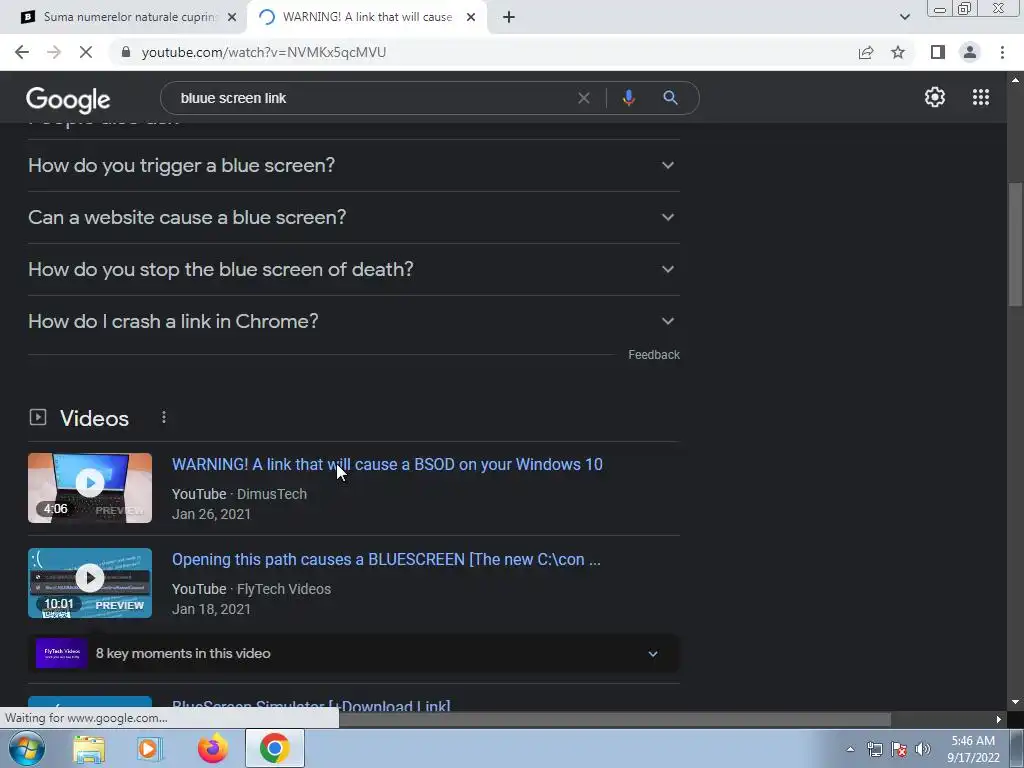Click in the Google search input field
The width and height of the screenshot is (1024, 768).
click(x=372, y=98)
